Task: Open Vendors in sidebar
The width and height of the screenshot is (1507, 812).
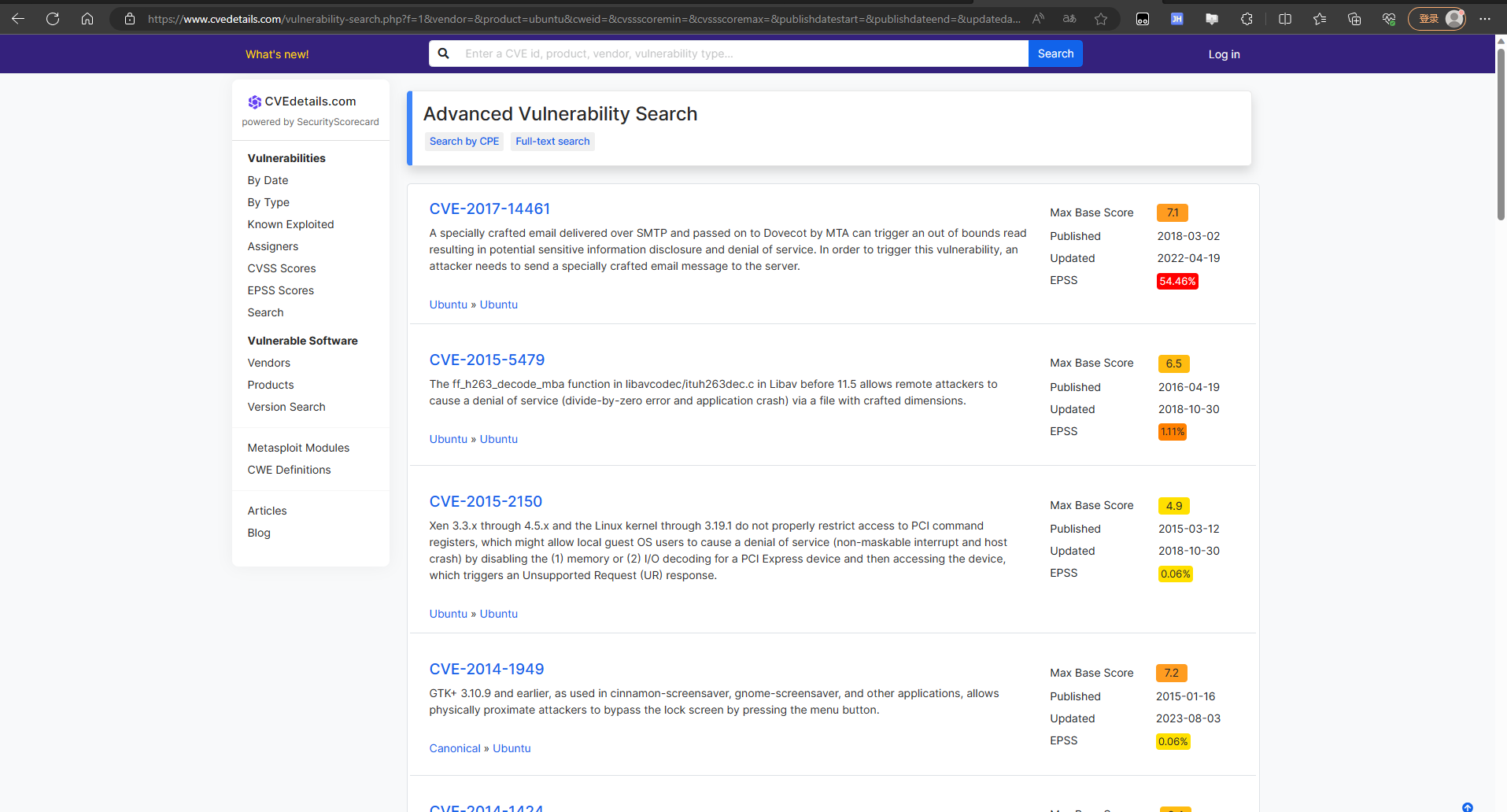Action: [x=268, y=363]
